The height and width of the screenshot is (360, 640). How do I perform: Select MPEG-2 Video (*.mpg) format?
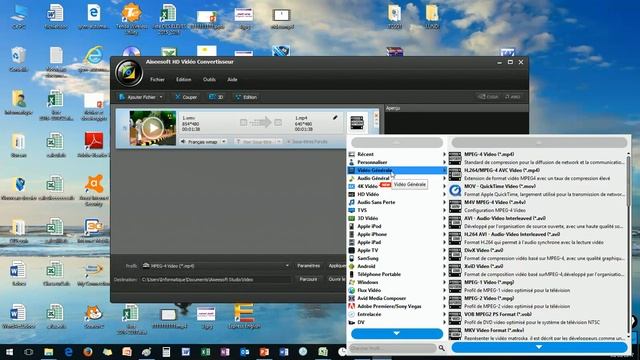coord(537,302)
